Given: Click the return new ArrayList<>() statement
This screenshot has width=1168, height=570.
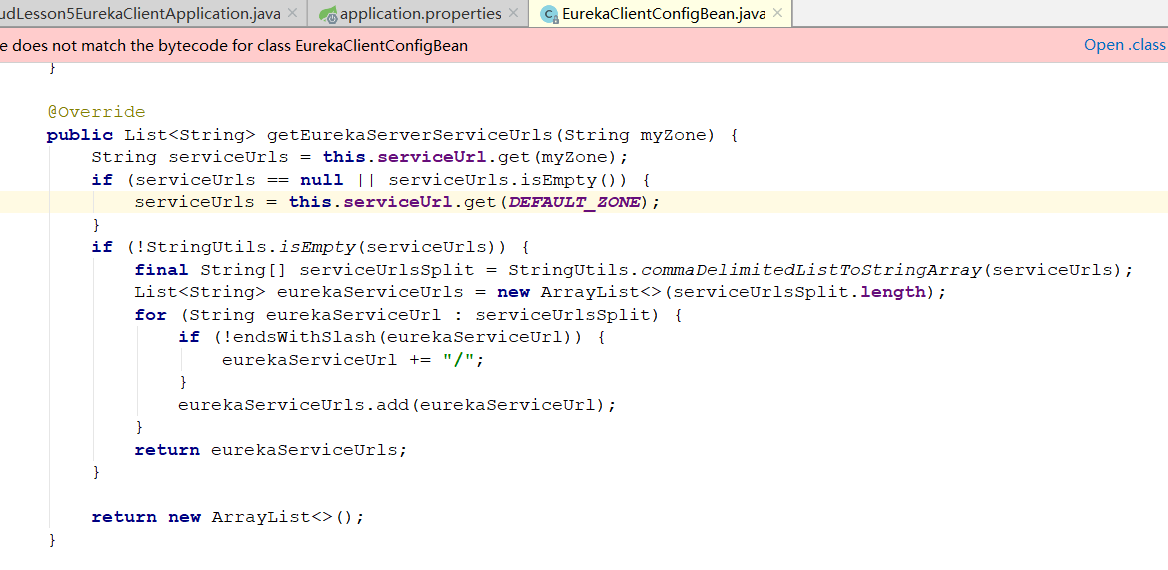Looking at the screenshot, I should tap(228, 516).
